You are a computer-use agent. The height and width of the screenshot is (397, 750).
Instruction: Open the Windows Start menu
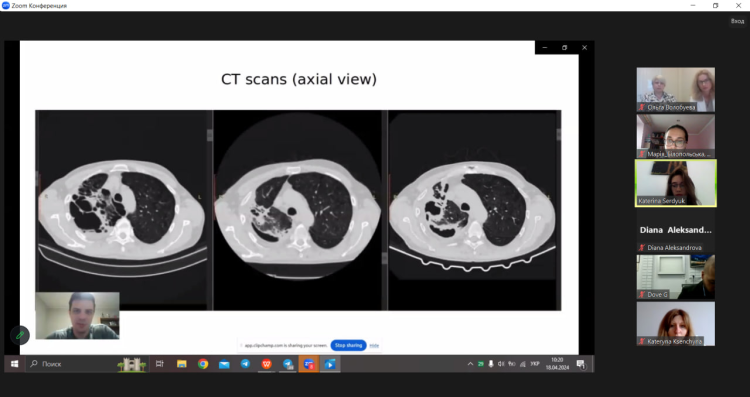[14, 364]
